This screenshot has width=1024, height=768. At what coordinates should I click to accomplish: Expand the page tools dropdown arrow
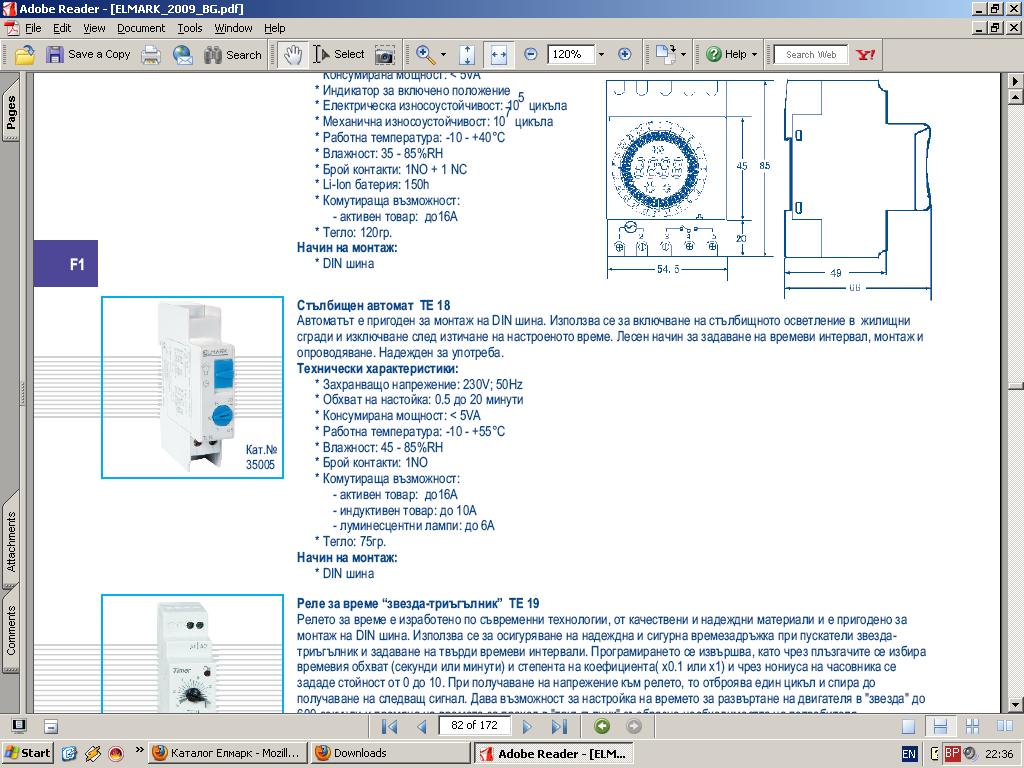[x=683, y=55]
